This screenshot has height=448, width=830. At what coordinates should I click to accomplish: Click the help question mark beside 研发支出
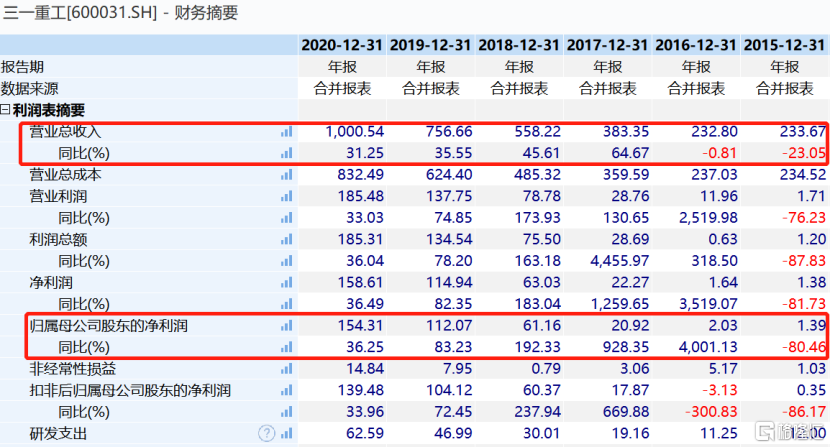click(x=266, y=434)
